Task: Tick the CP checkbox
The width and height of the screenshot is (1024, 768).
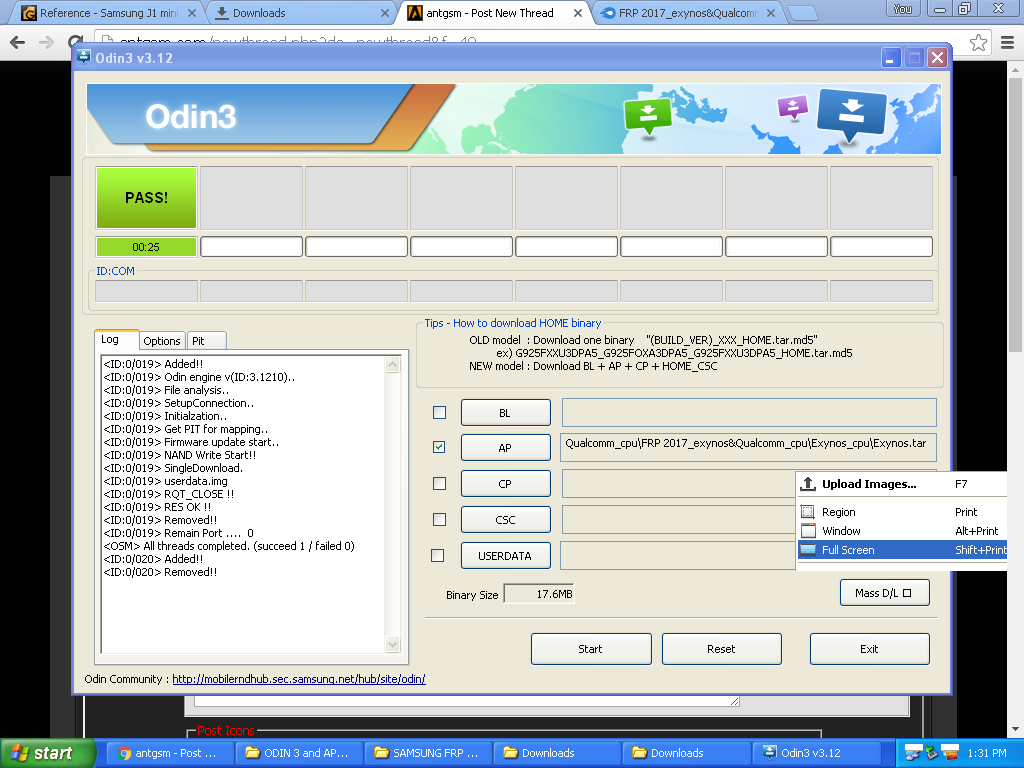Action: (x=440, y=483)
